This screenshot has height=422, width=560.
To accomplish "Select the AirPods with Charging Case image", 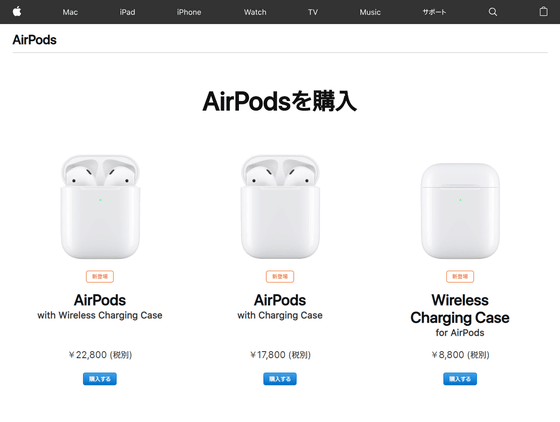I will [280, 207].
